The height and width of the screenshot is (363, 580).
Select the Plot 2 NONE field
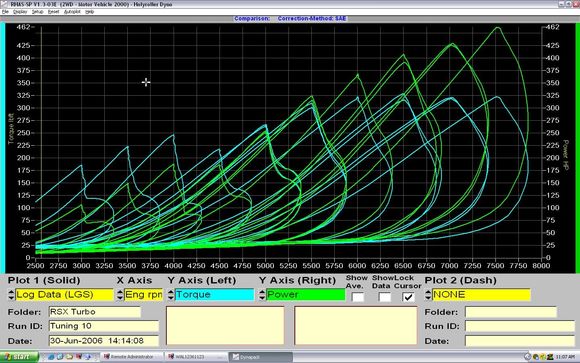(x=481, y=295)
